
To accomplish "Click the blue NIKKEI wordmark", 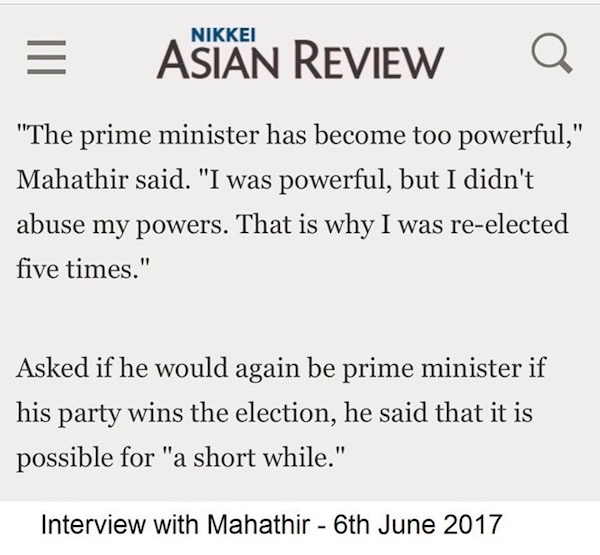I will coord(223,35).
